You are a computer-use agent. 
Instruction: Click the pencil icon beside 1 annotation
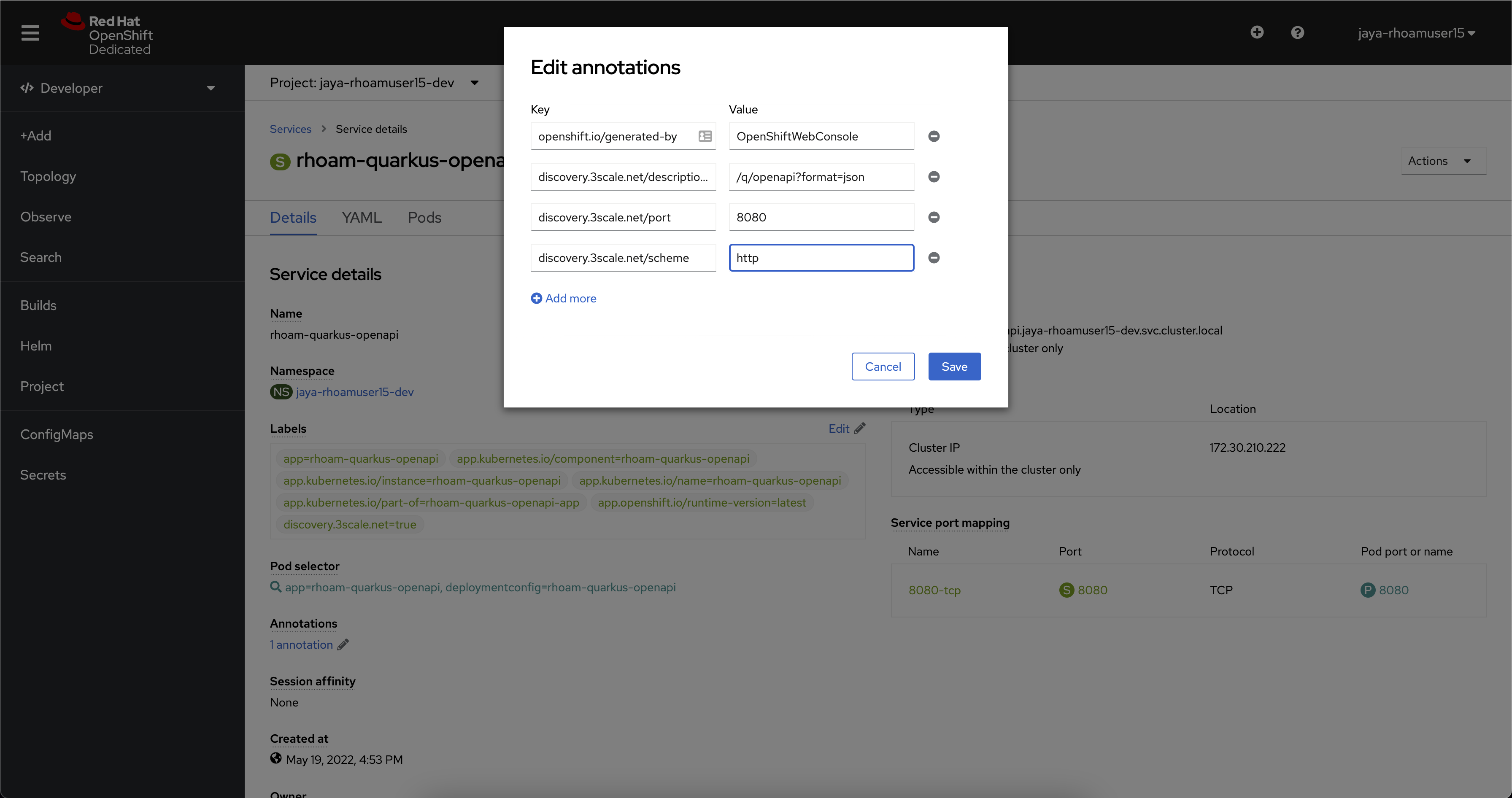tap(343, 644)
